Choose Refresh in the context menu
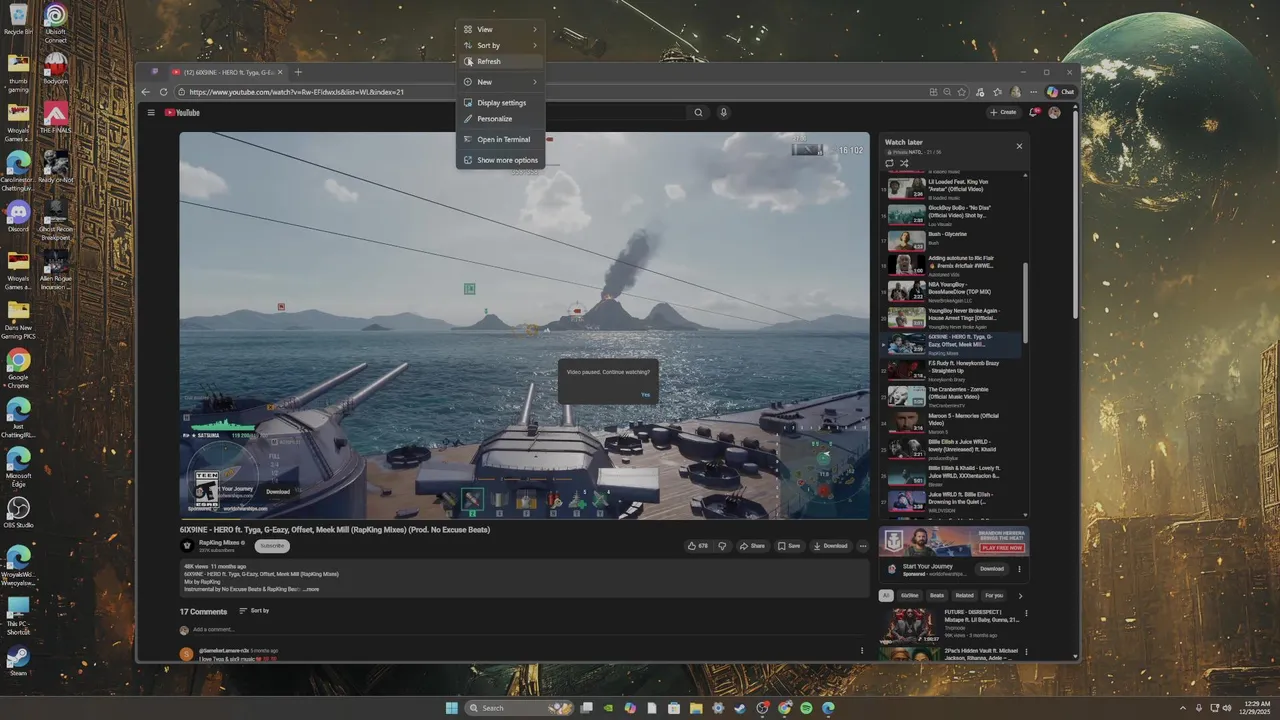 500,61
